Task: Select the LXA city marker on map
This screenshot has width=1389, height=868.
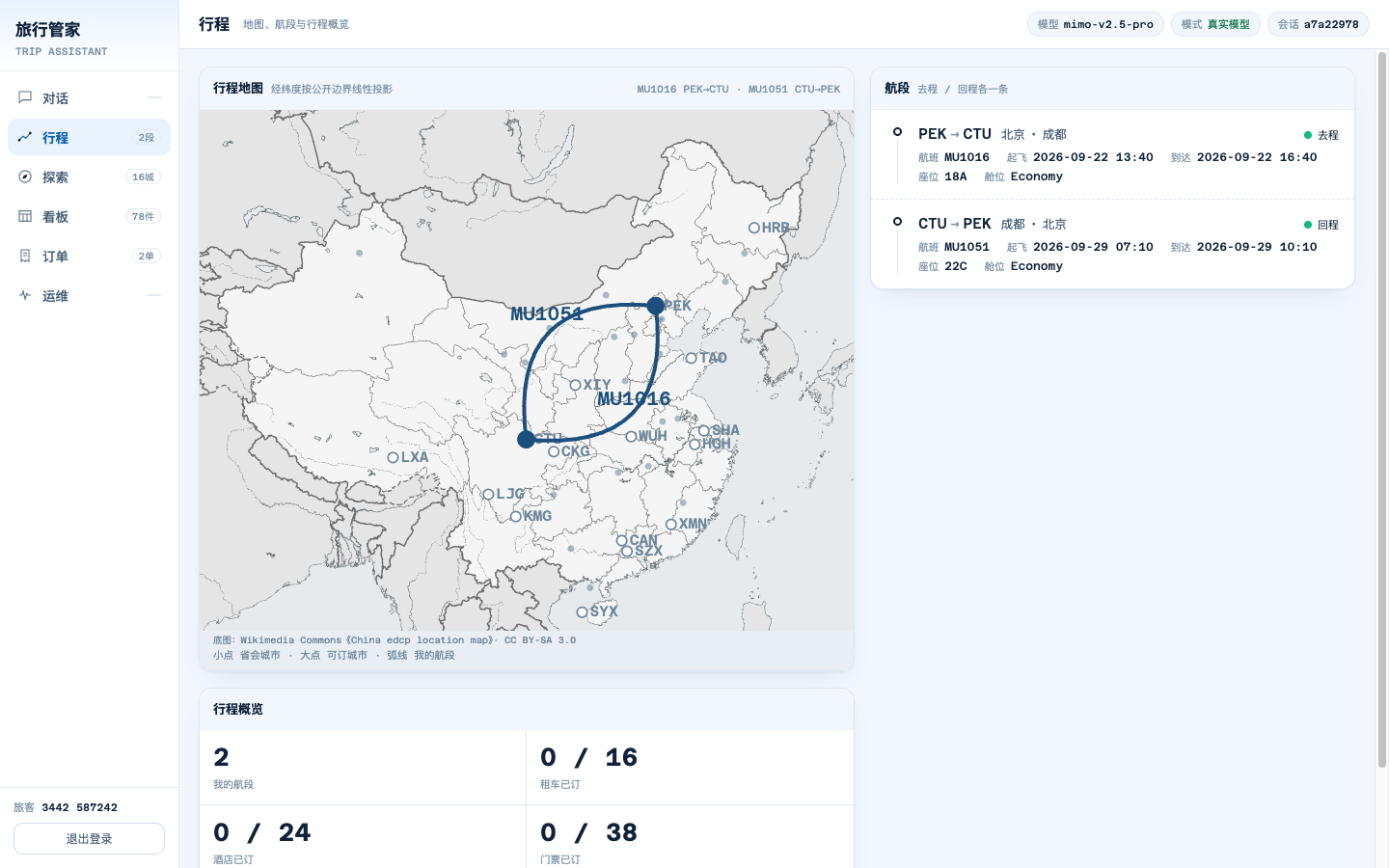Action: (x=394, y=457)
